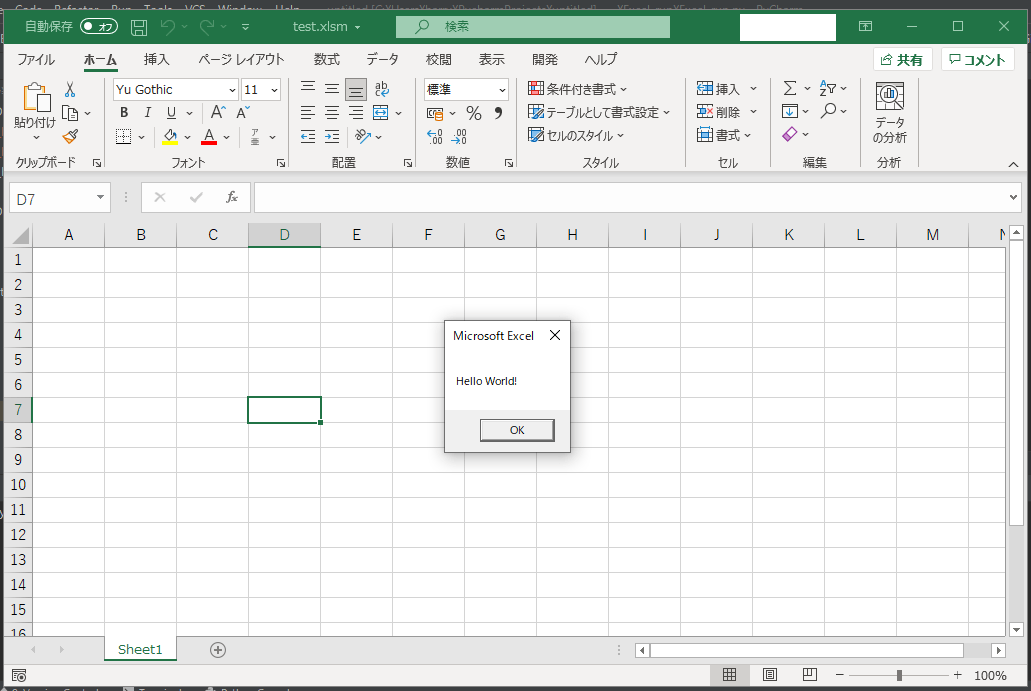The width and height of the screenshot is (1031, 691).
Task: Click the decrease font size icon
Action: click(243, 112)
